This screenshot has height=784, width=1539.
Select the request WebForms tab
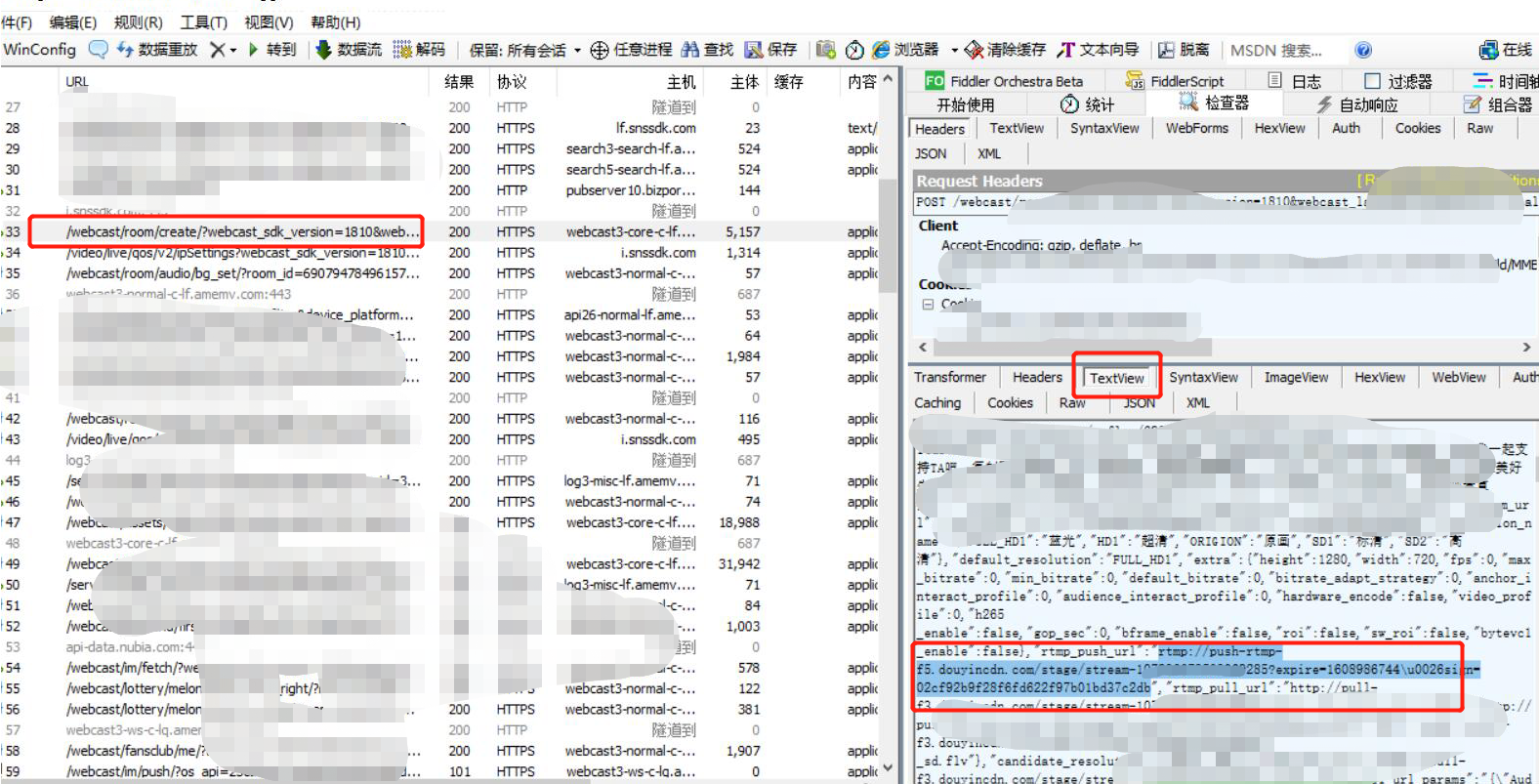pos(1197,128)
